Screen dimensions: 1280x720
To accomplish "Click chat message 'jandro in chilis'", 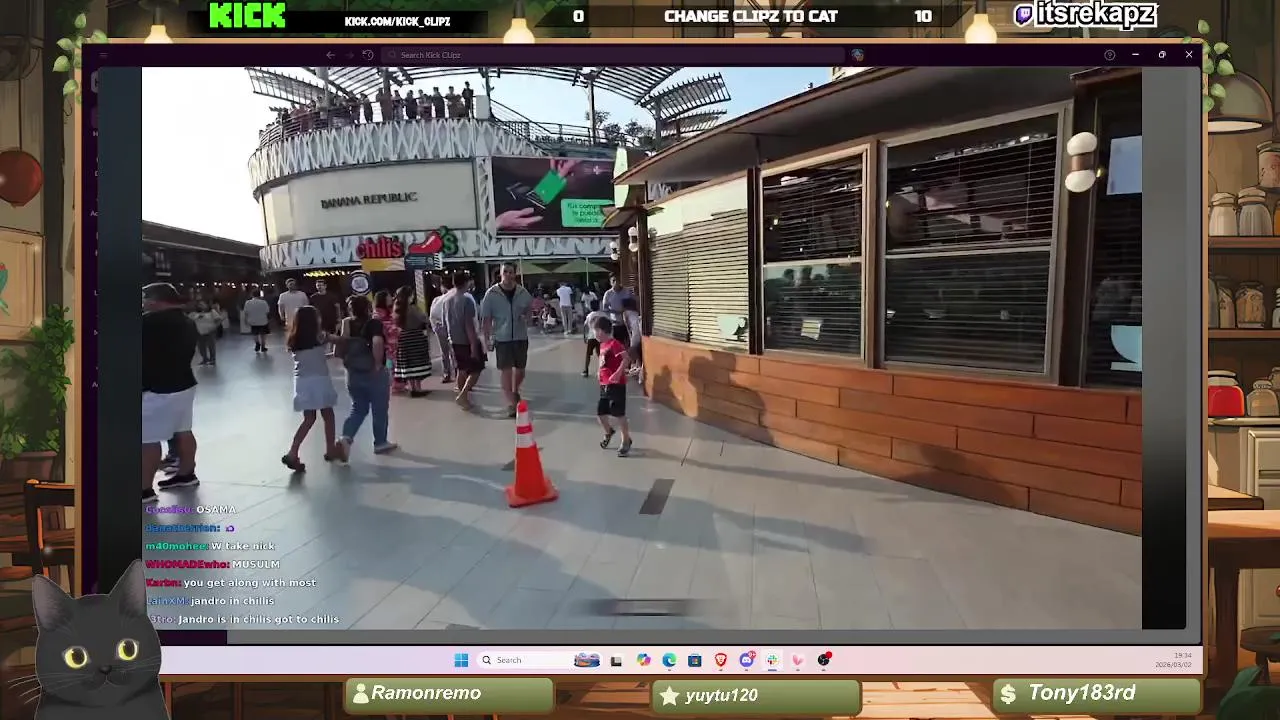I will [232, 601].
